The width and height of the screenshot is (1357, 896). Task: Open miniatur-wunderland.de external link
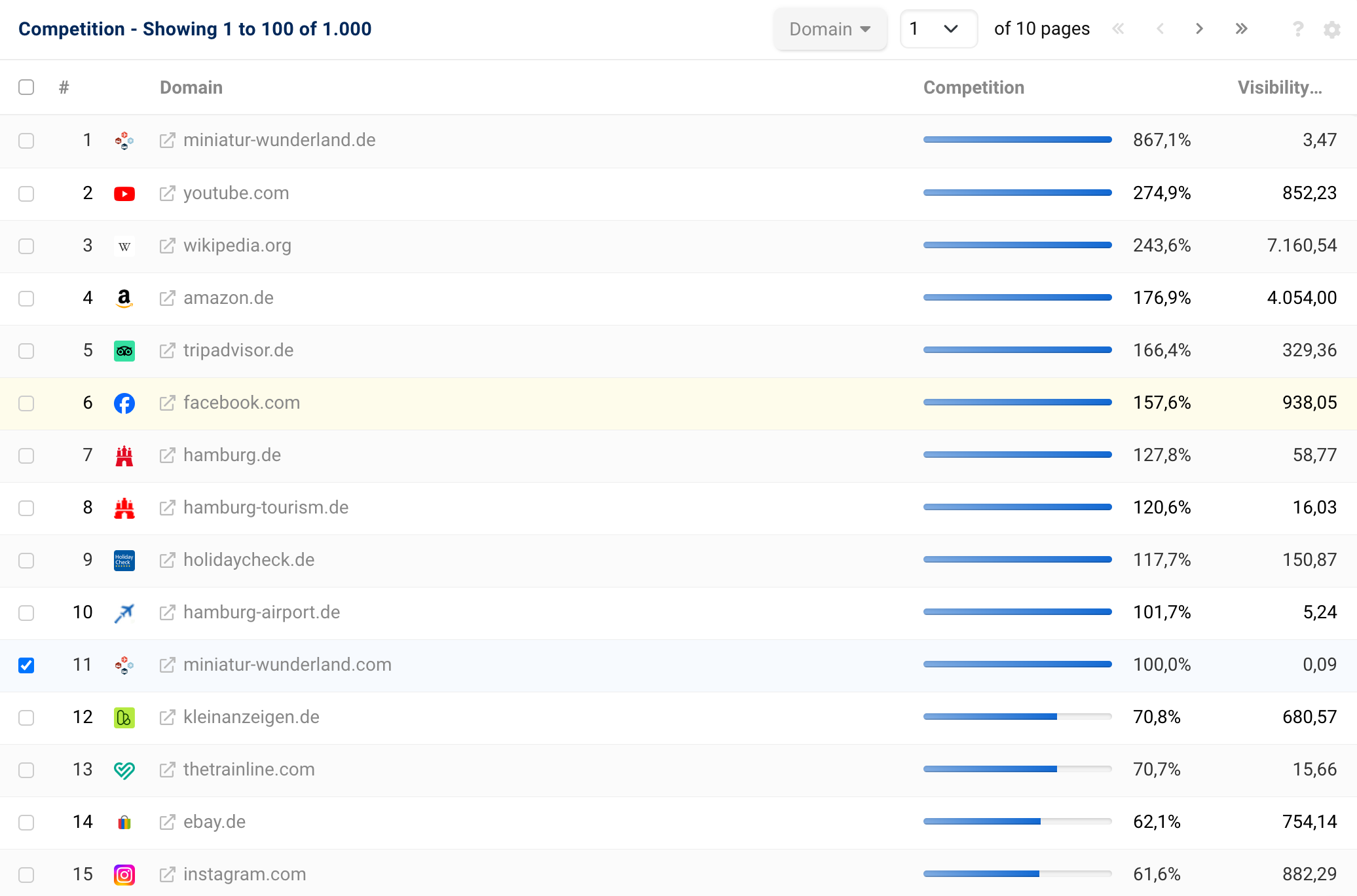point(167,140)
